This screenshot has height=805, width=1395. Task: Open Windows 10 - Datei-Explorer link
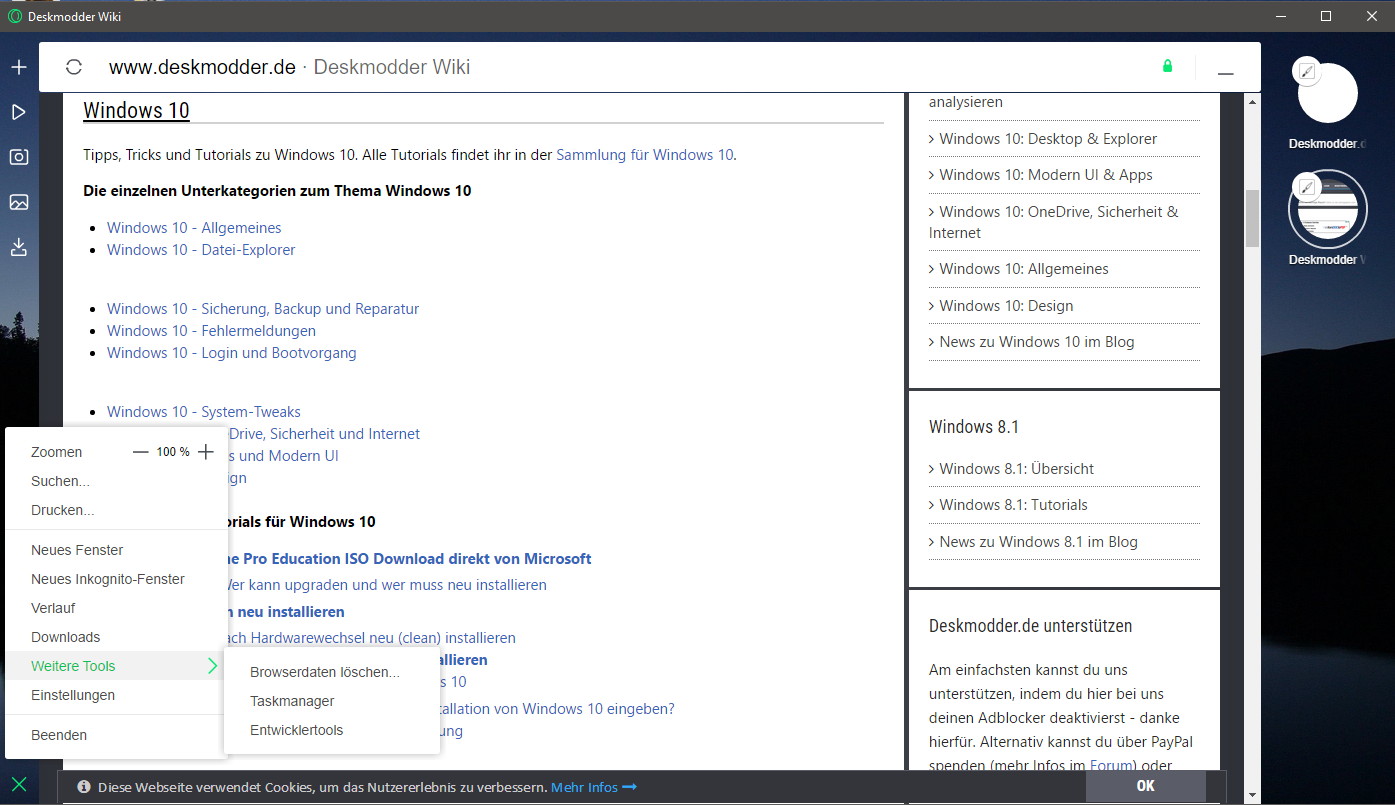pyautogui.click(x=201, y=250)
